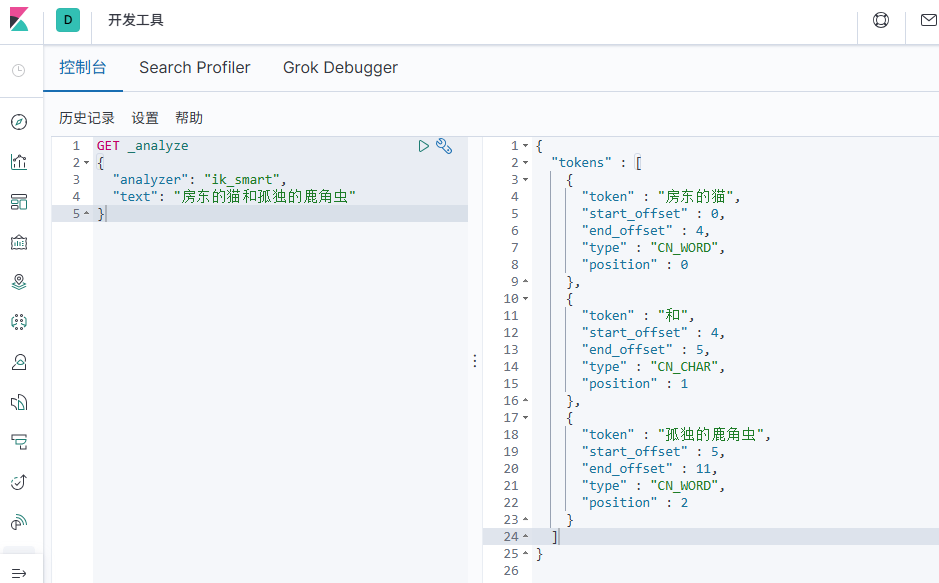939x583 pixels.
Task: Open Dashboard from the left sidebar
Action: click(x=19, y=202)
